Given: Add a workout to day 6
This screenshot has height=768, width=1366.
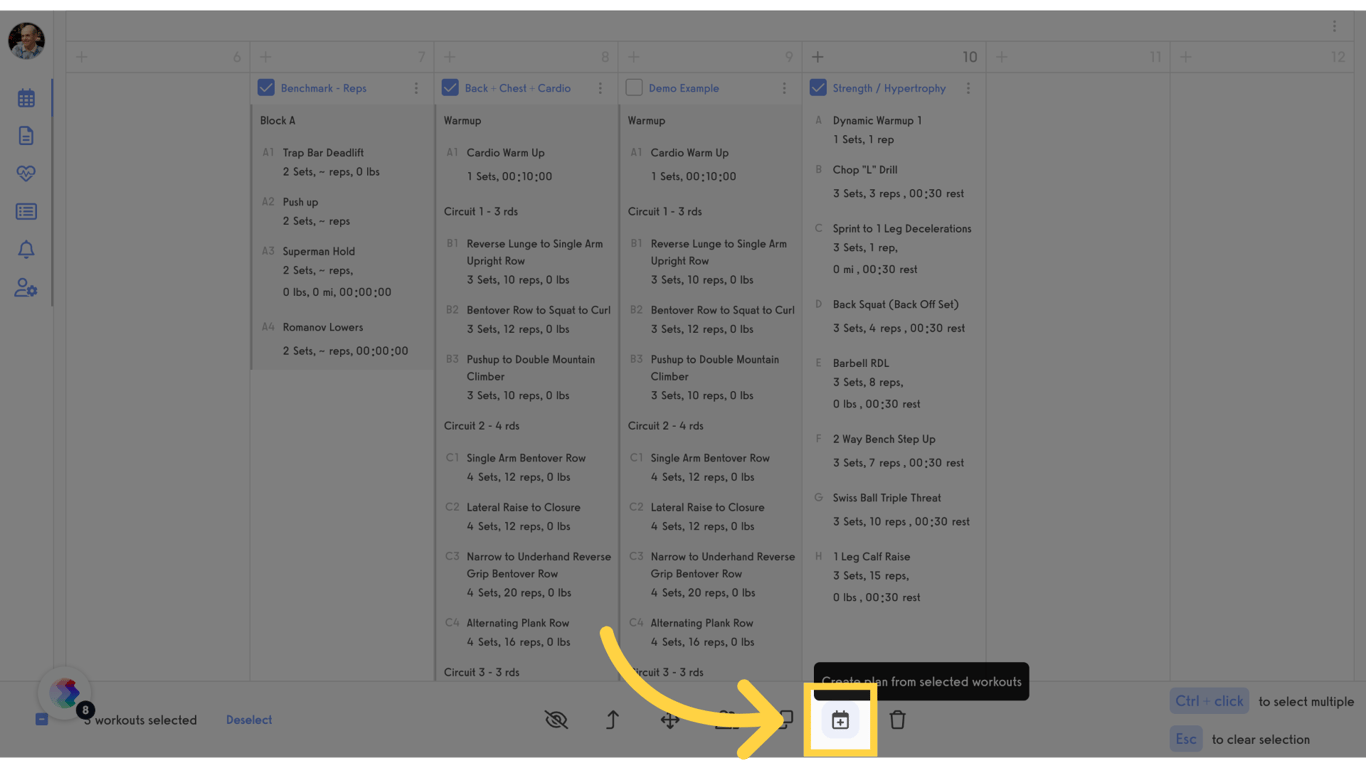Looking at the screenshot, I should click(x=82, y=57).
